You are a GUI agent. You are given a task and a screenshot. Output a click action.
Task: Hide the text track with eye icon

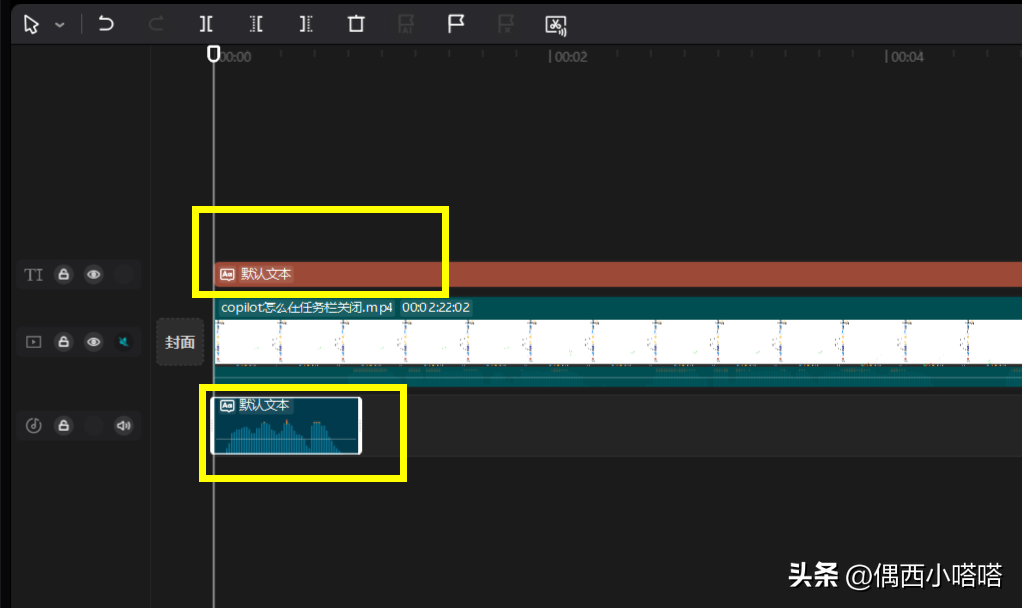(x=94, y=274)
